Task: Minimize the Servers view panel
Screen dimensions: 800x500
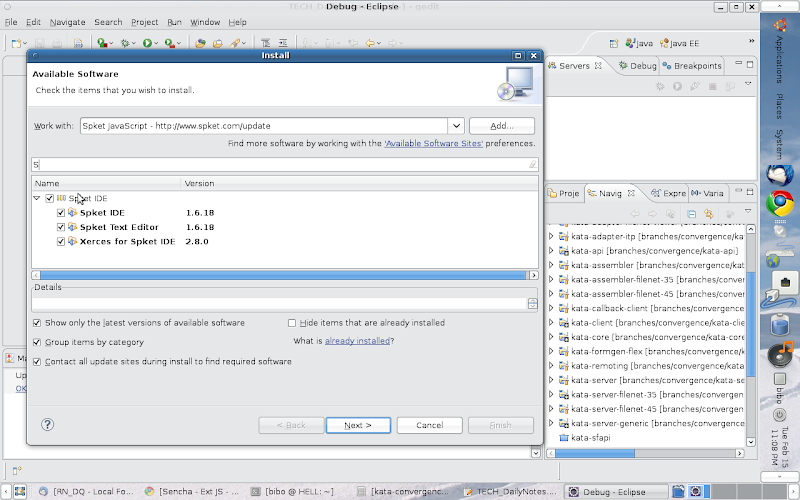Action: [x=738, y=63]
